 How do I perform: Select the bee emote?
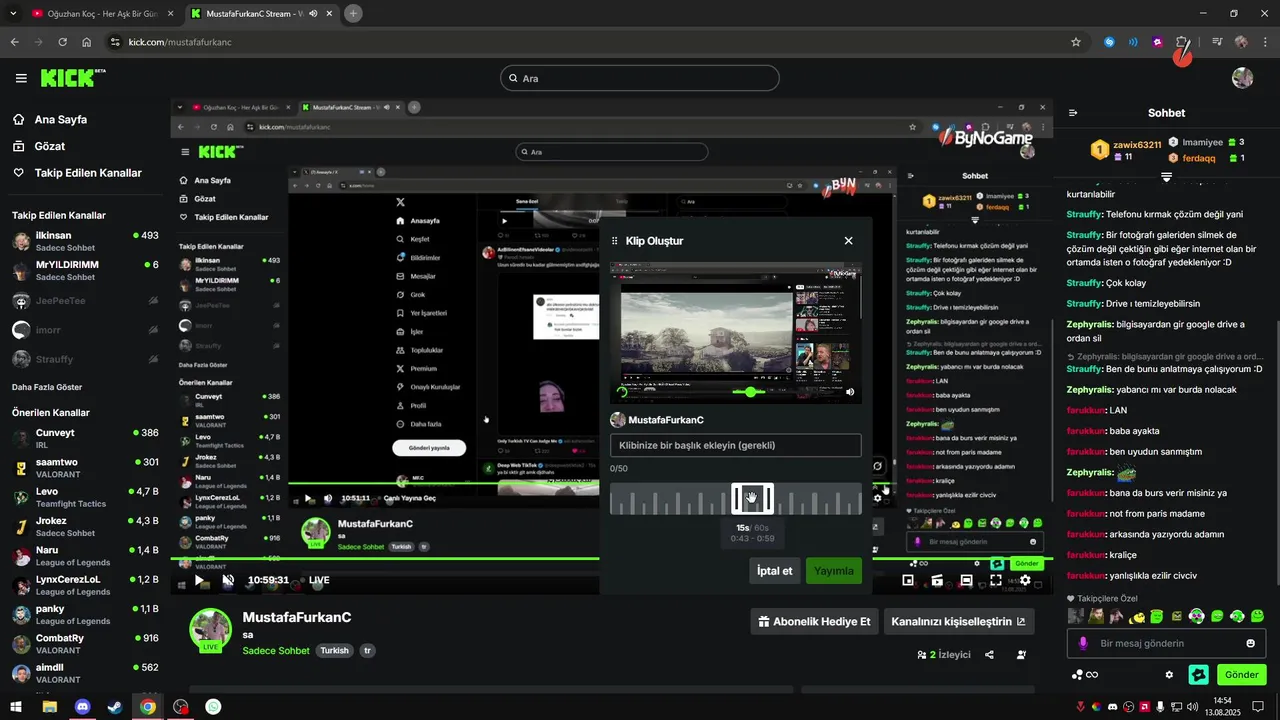(1136, 616)
